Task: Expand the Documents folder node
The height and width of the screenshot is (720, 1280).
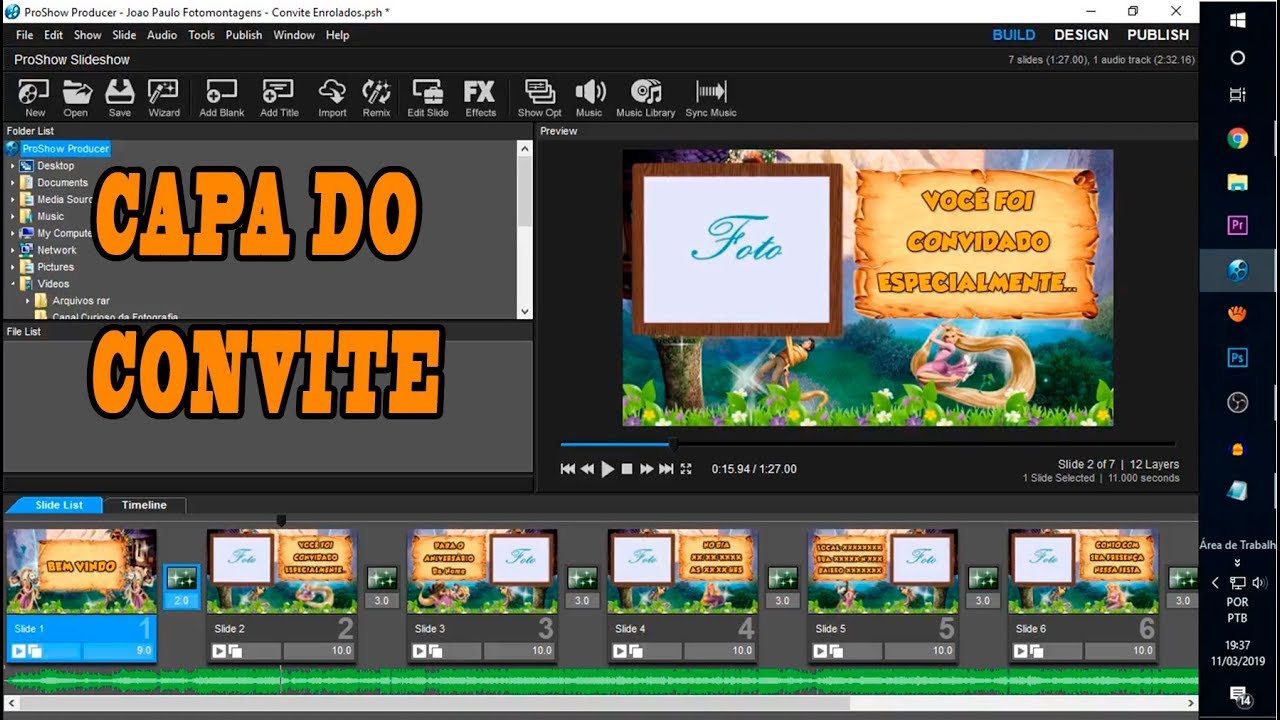Action: click(13, 183)
